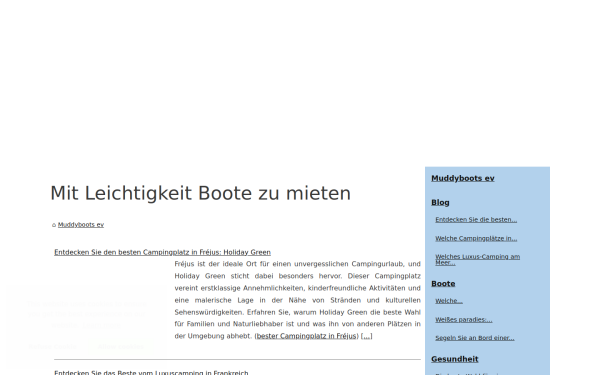
Task: Open sidebar link 'Entdecken Sie die besten...'
Action: [x=476, y=220]
